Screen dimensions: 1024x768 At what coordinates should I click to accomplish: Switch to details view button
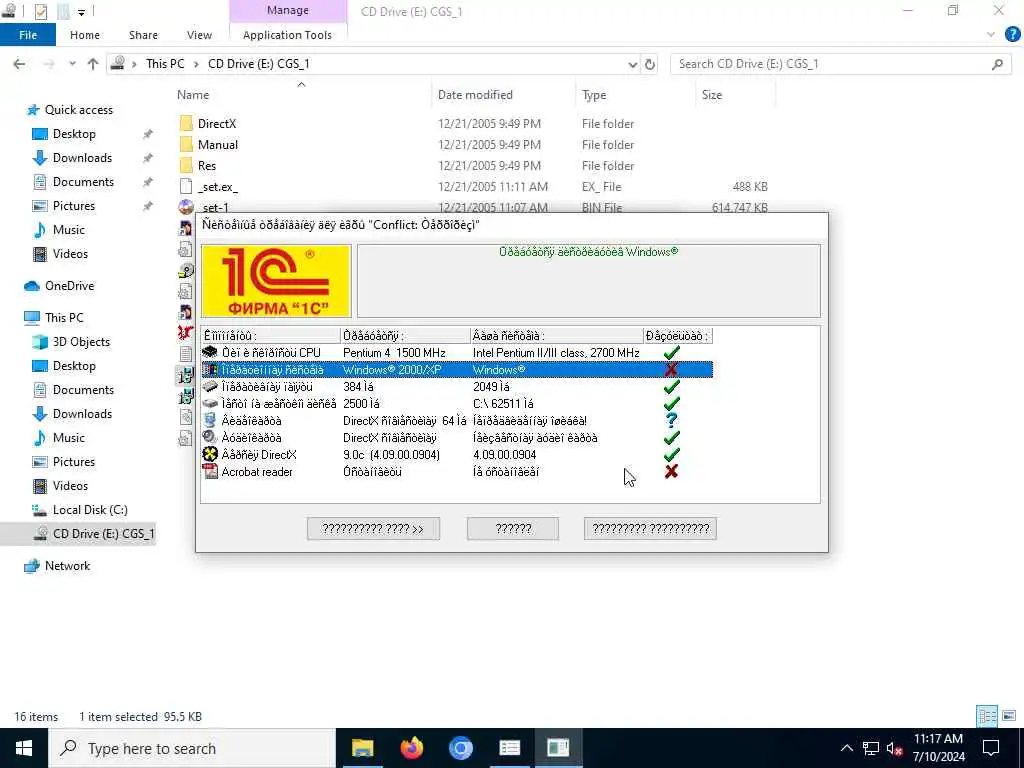tap(987, 716)
